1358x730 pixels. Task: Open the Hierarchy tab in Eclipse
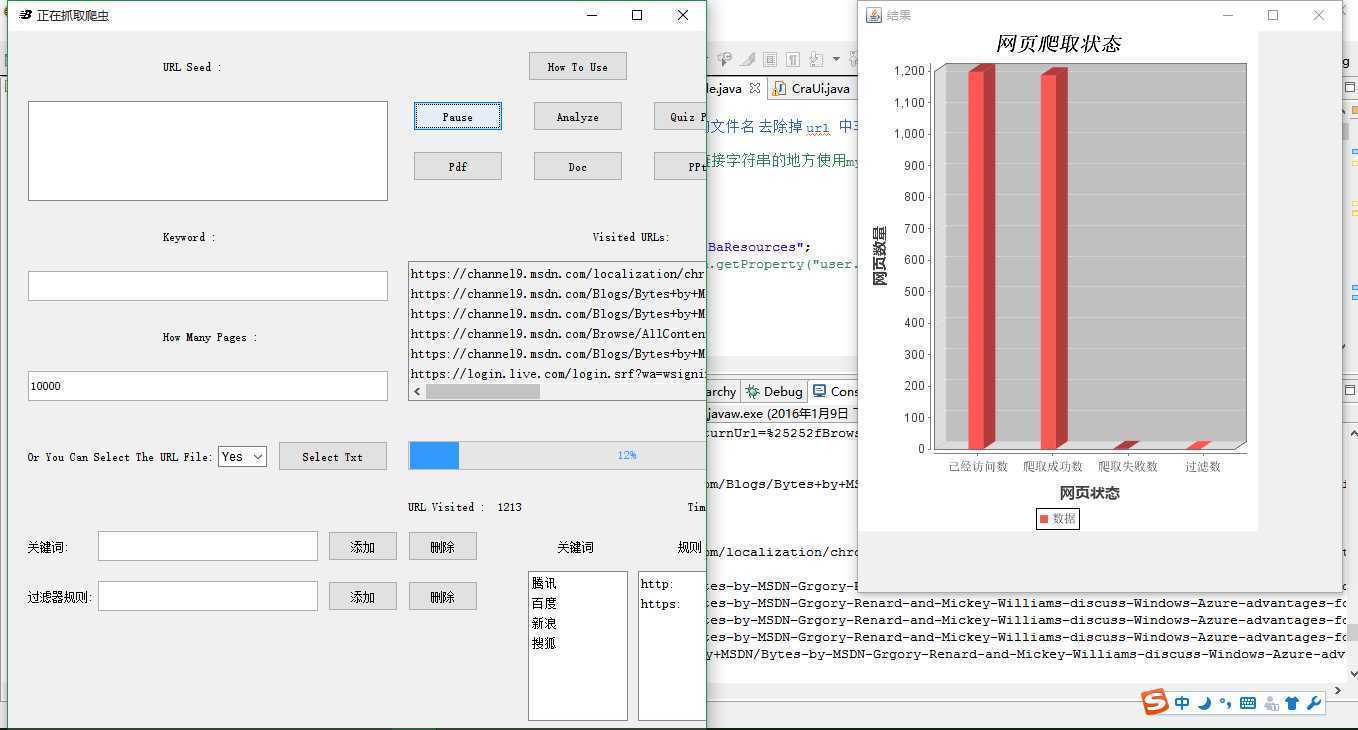pyautogui.click(x=722, y=391)
